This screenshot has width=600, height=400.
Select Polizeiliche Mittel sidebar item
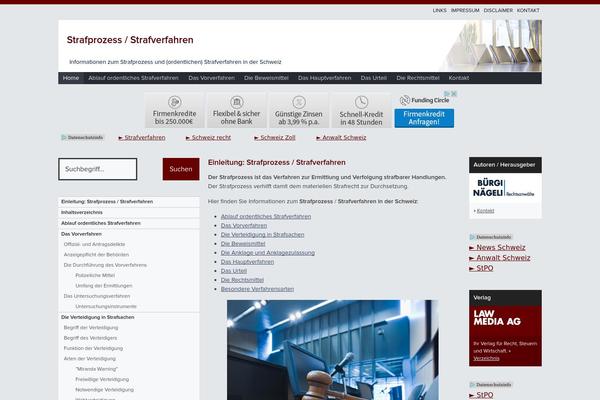coord(95,275)
